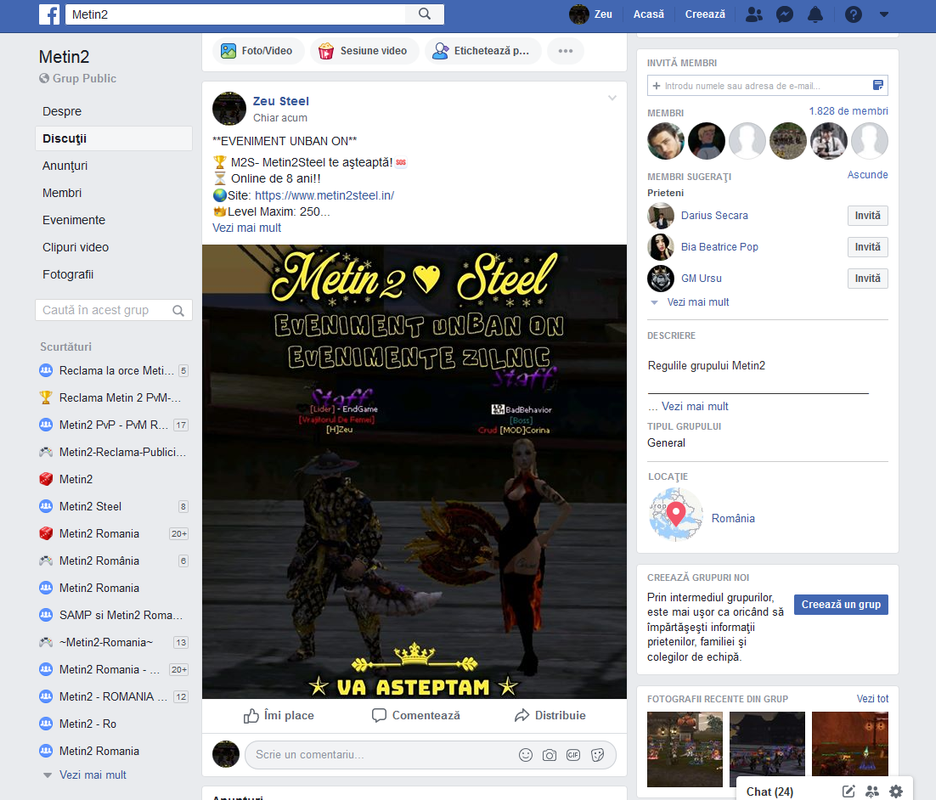The height and width of the screenshot is (800, 936).
Task: Open shortcut Metin2 - ROMANIA ...
Action: coord(113,697)
